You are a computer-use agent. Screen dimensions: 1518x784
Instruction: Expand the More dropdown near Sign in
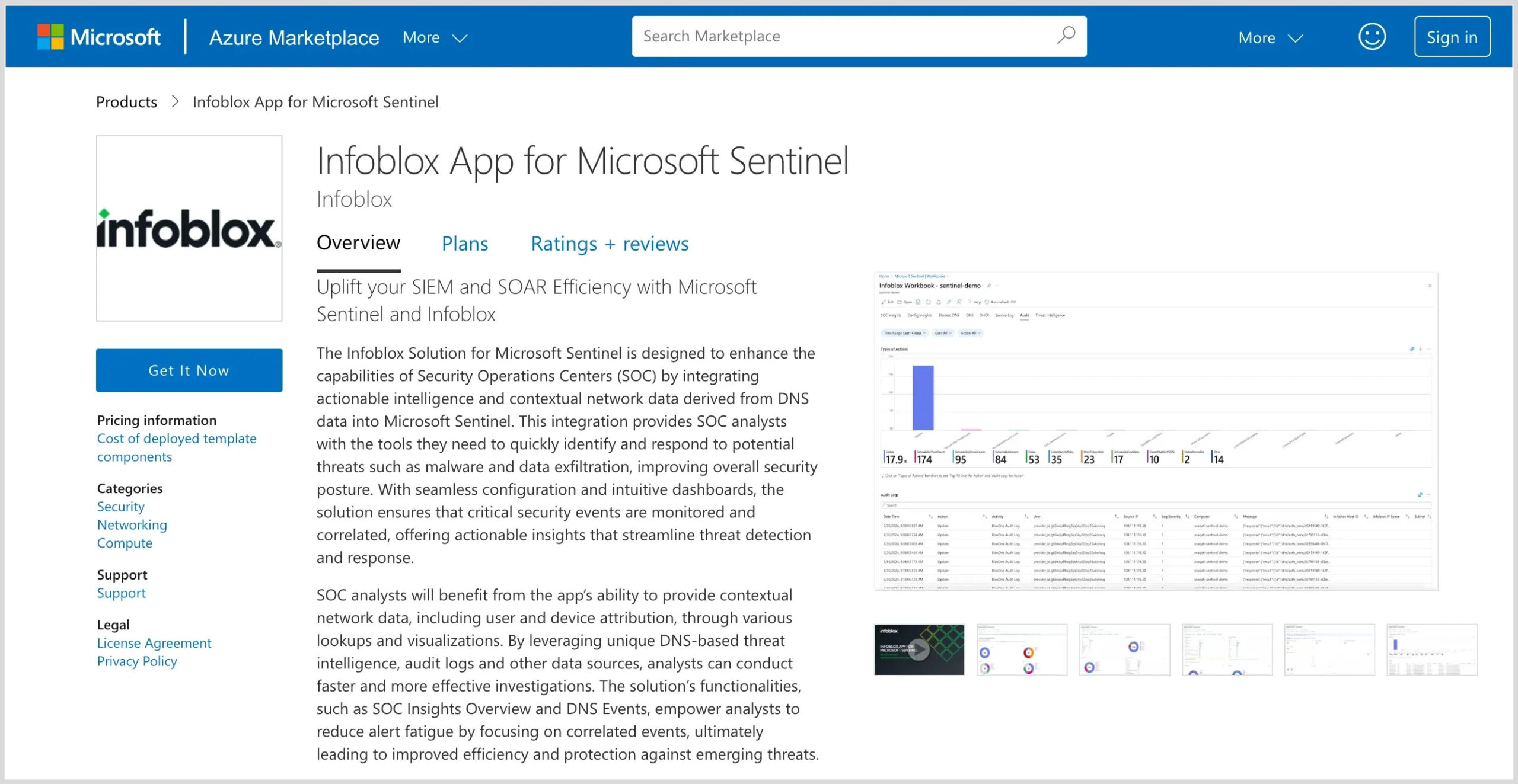point(1269,37)
